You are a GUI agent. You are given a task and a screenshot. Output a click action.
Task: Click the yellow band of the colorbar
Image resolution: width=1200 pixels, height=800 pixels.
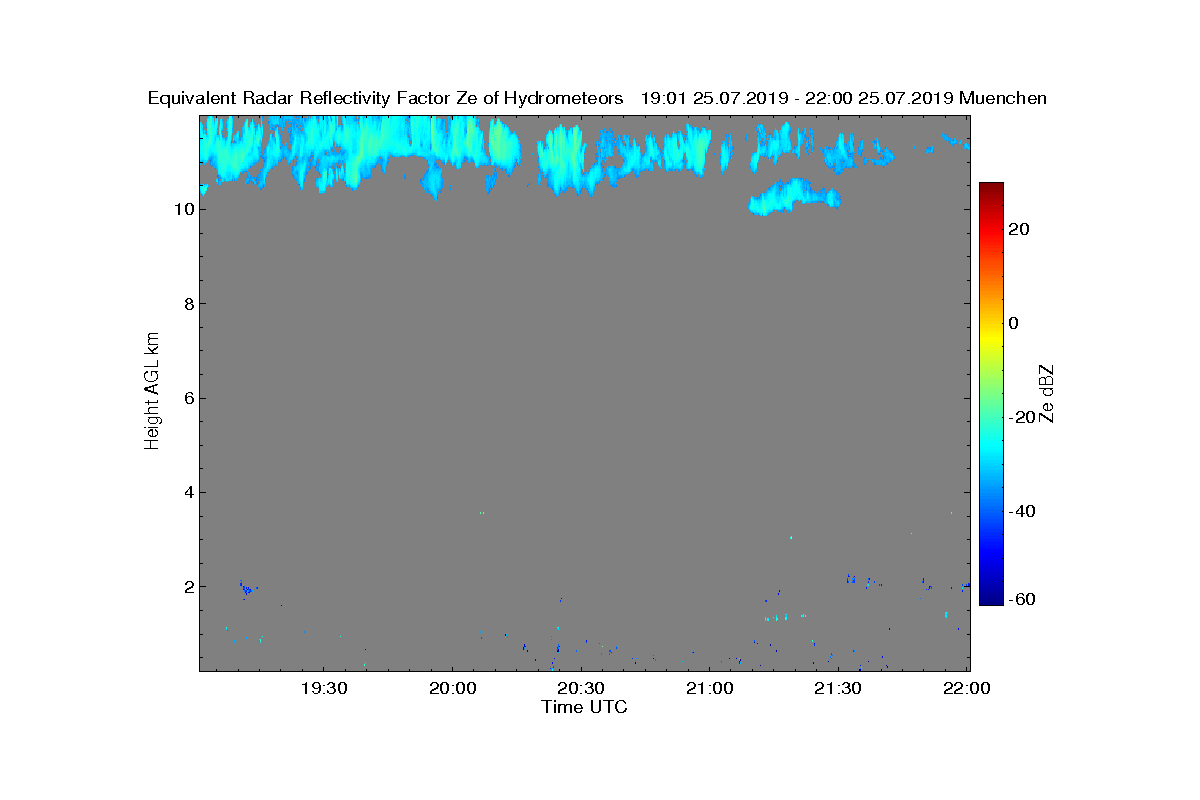[x=991, y=340]
